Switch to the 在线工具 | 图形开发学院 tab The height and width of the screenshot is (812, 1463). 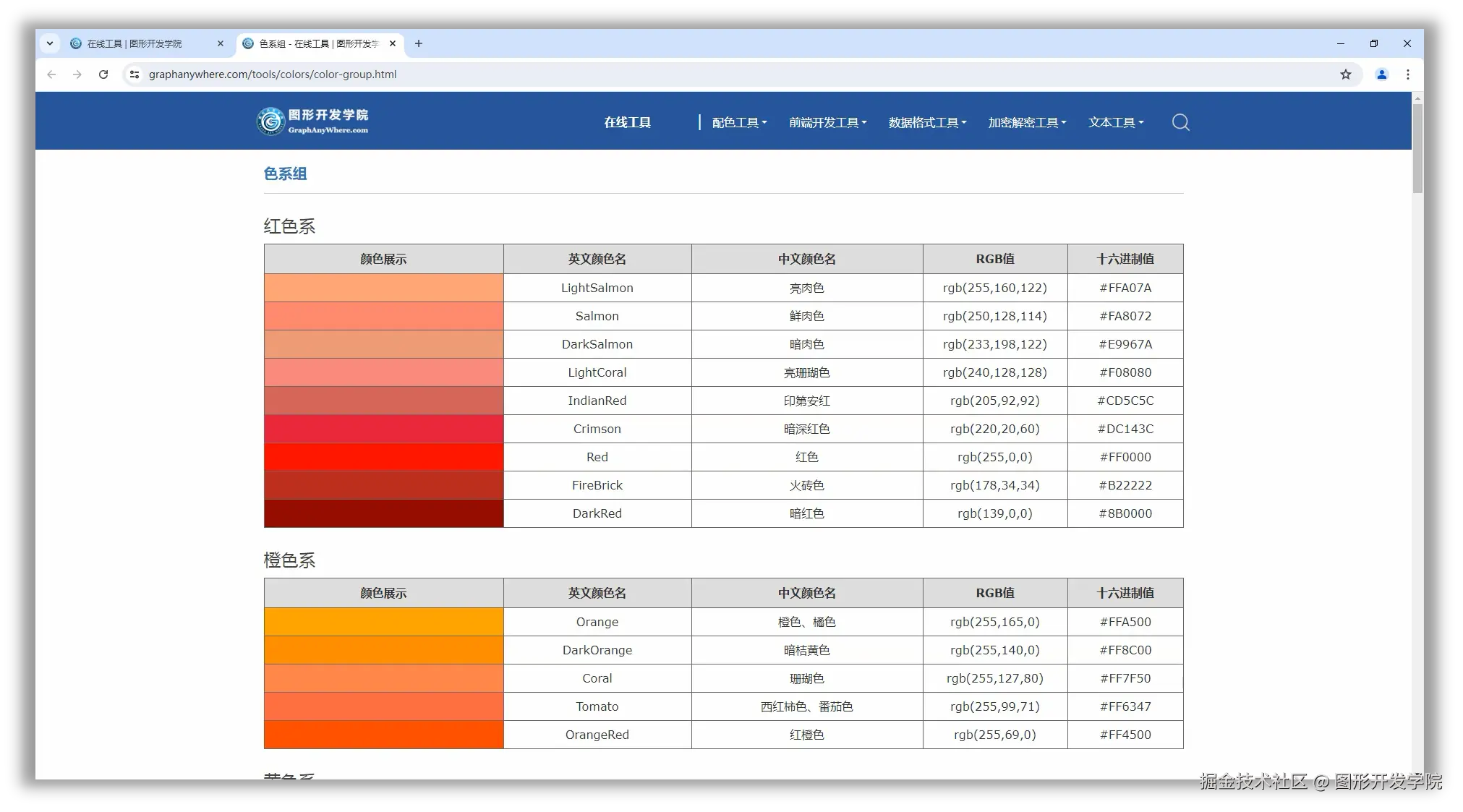[x=135, y=43]
